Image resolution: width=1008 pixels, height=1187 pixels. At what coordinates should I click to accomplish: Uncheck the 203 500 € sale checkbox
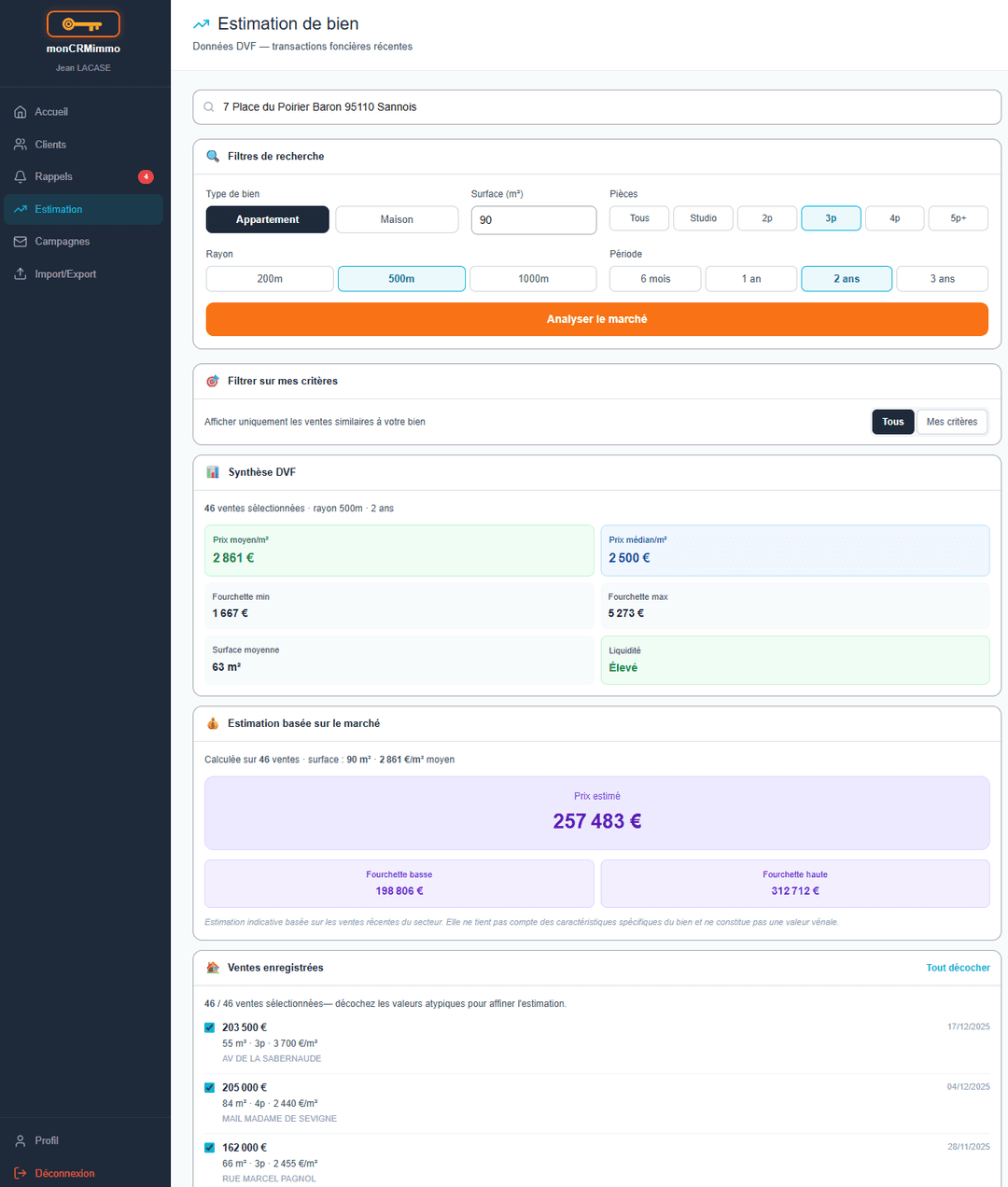click(x=209, y=1027)
